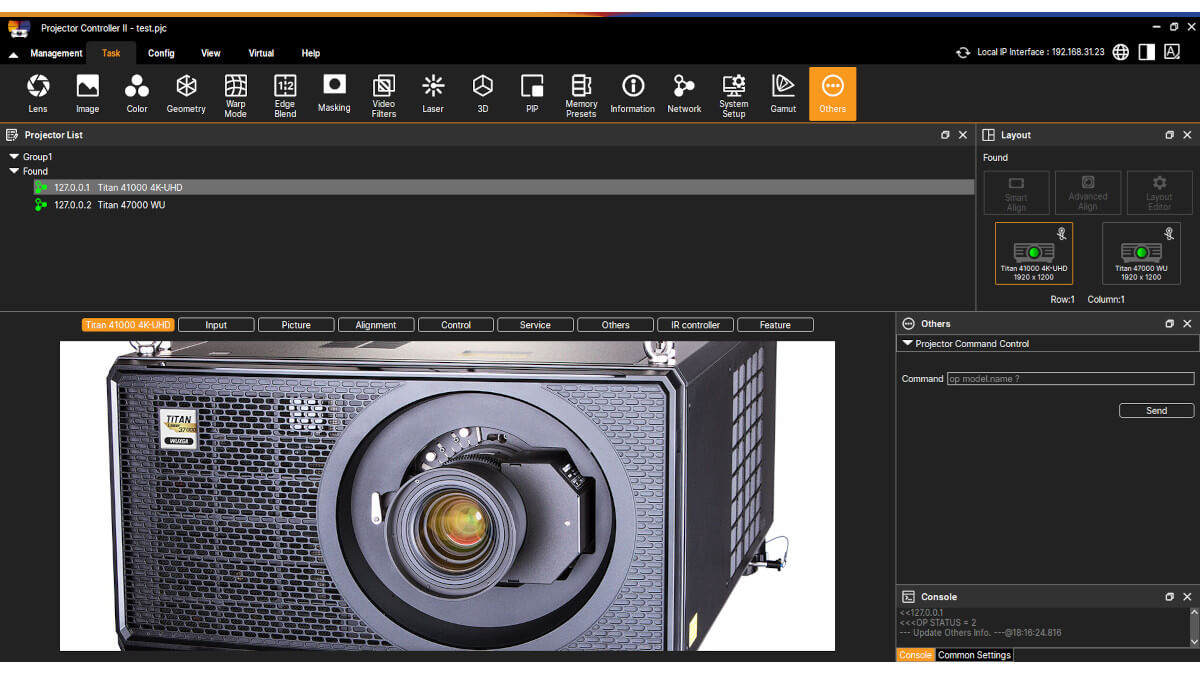Open the Masking task
The height and width of the screenshot is (675, 1200).
(334, 94)
